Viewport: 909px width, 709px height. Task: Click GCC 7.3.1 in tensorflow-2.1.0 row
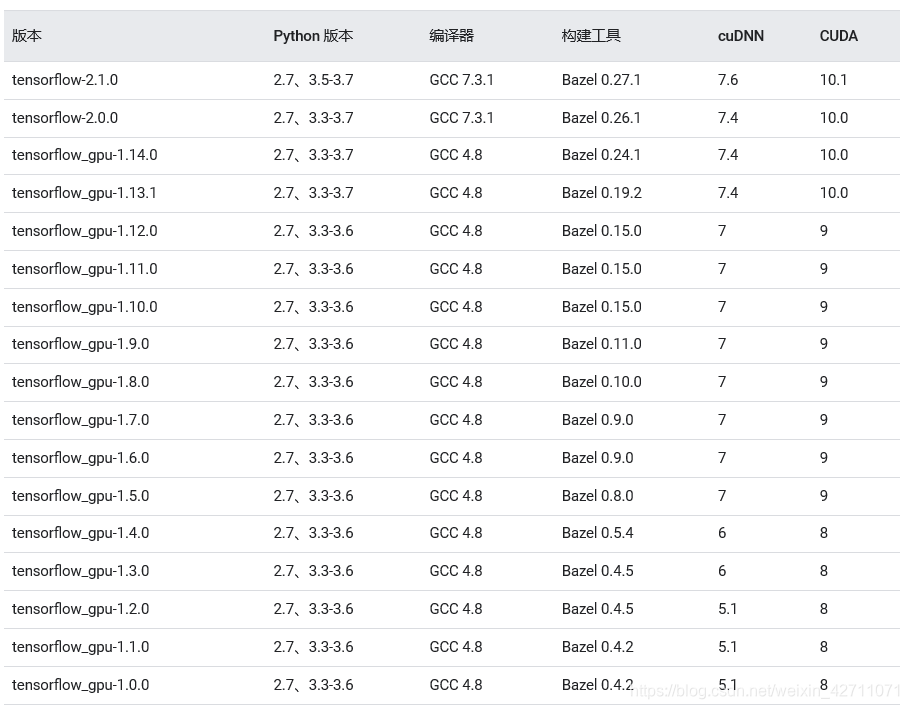461,80
